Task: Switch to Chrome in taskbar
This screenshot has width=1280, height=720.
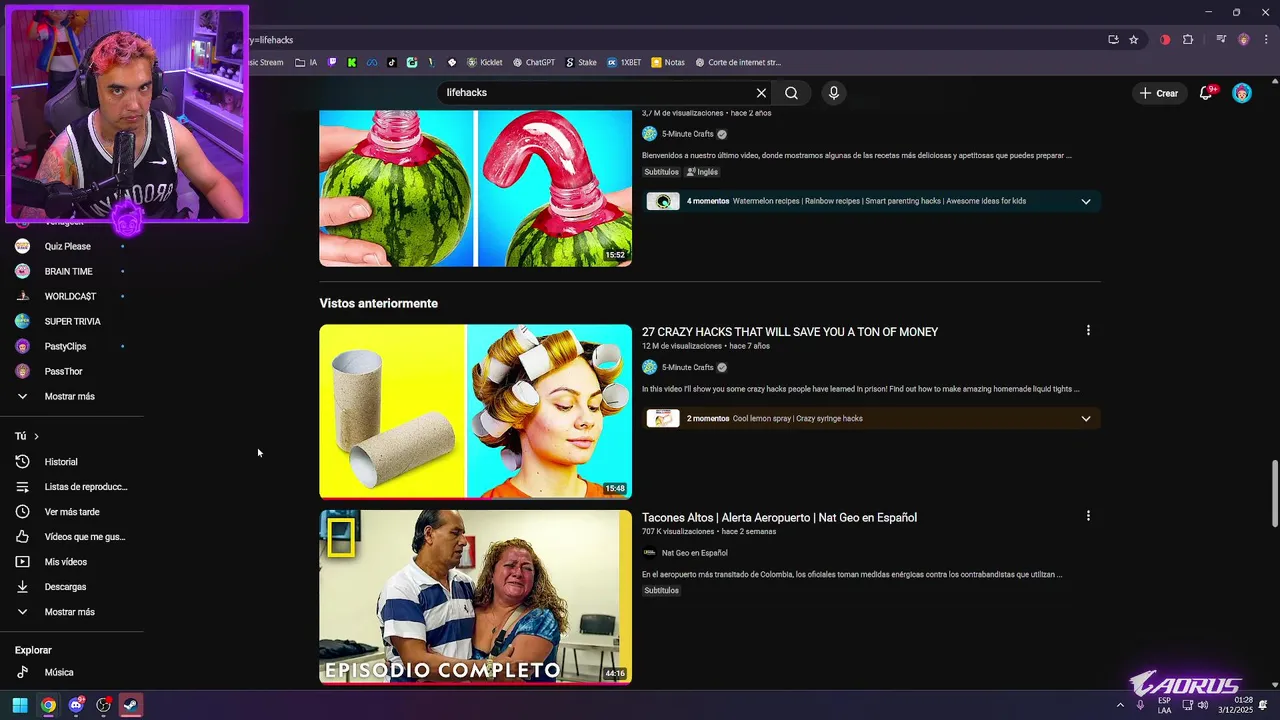Action: tap(48, 705)
